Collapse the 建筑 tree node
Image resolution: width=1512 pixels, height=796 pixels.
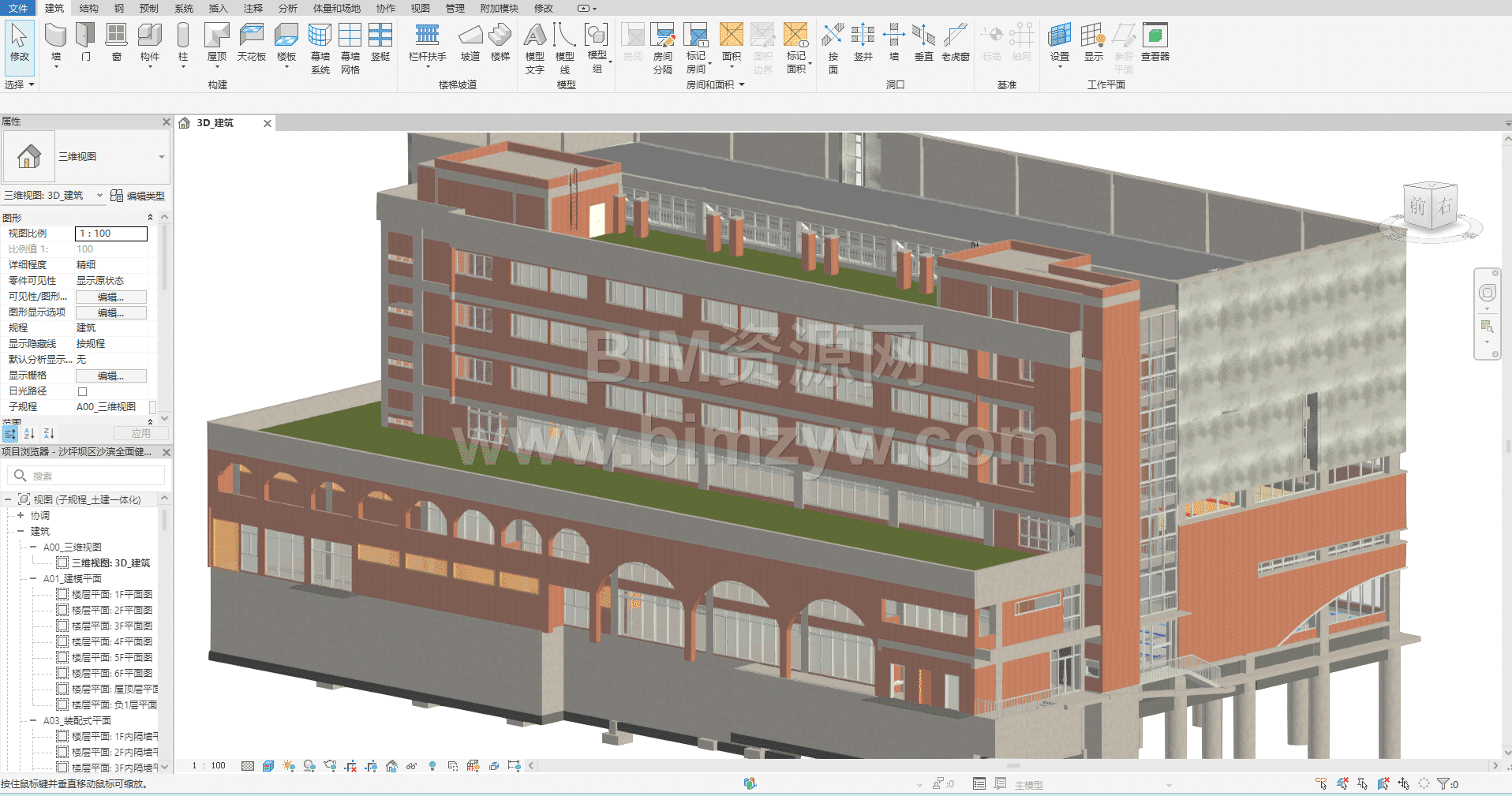point(21,531)
